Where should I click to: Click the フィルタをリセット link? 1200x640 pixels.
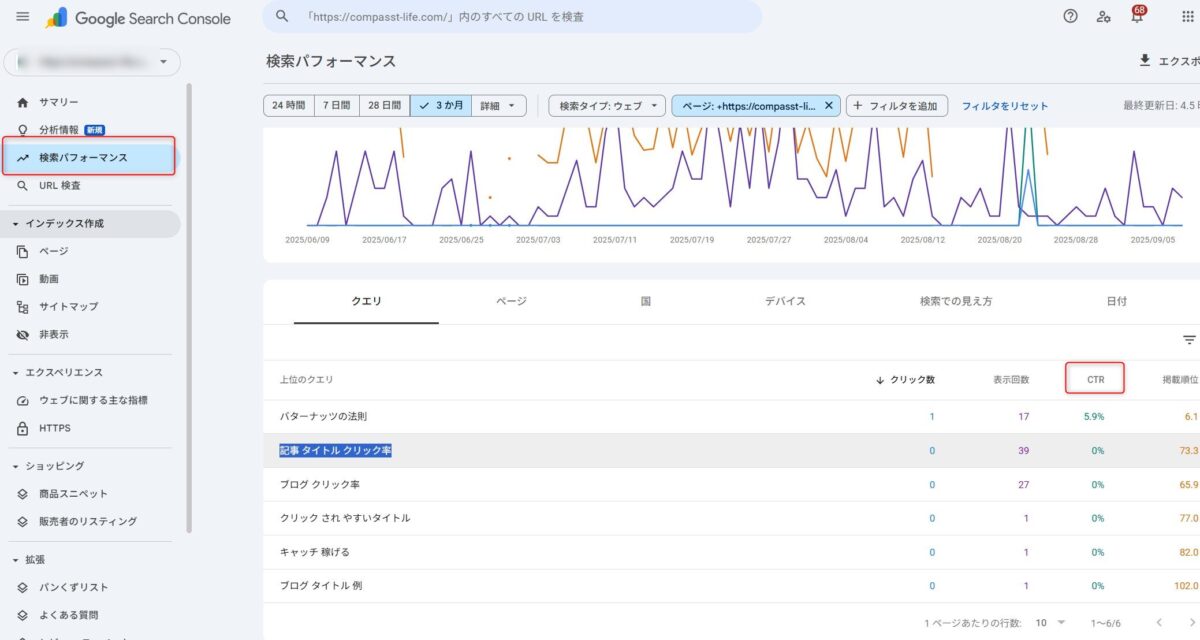point(1004,106)
